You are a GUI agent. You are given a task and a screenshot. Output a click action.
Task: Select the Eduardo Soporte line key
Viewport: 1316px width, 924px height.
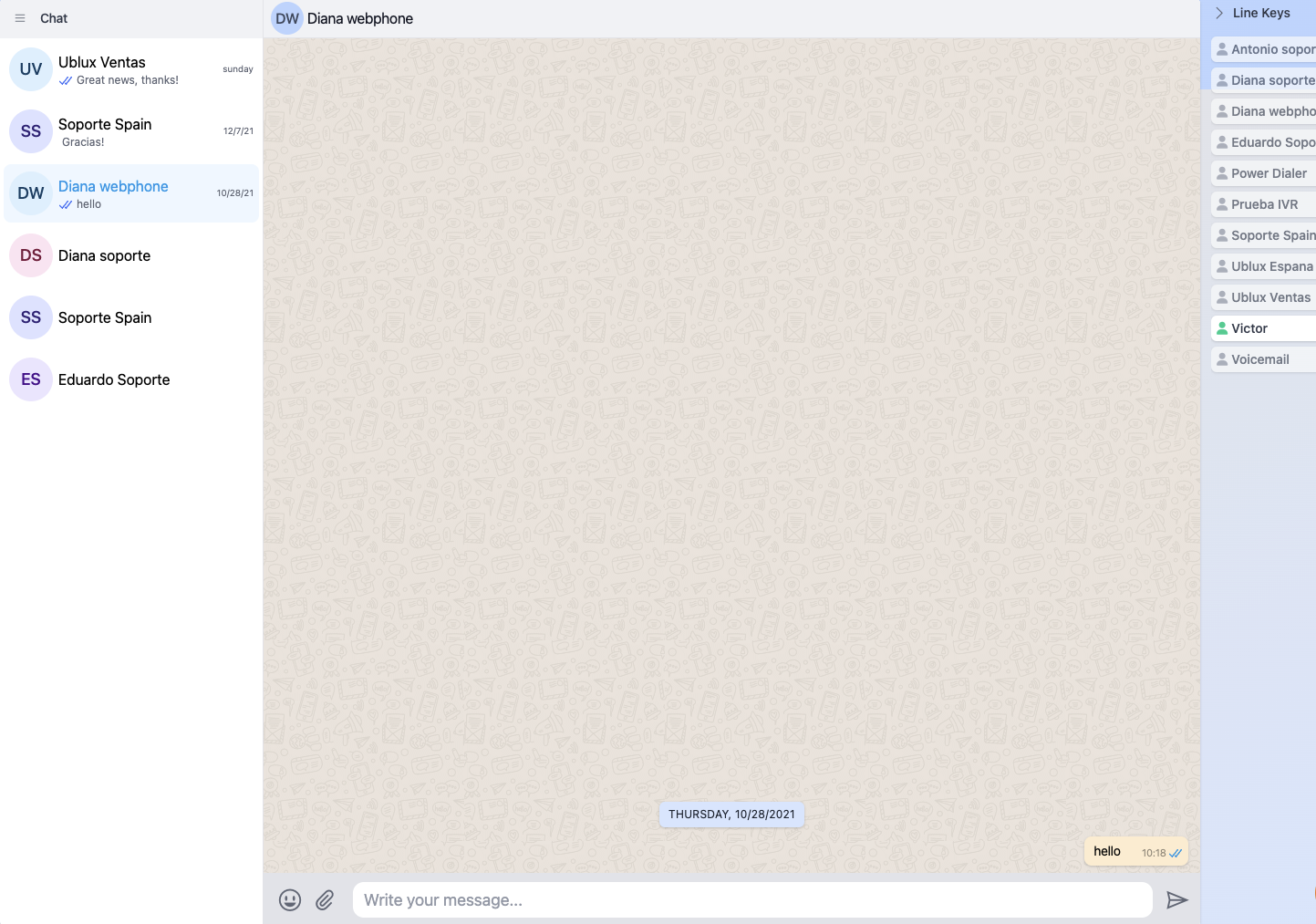1264,142
